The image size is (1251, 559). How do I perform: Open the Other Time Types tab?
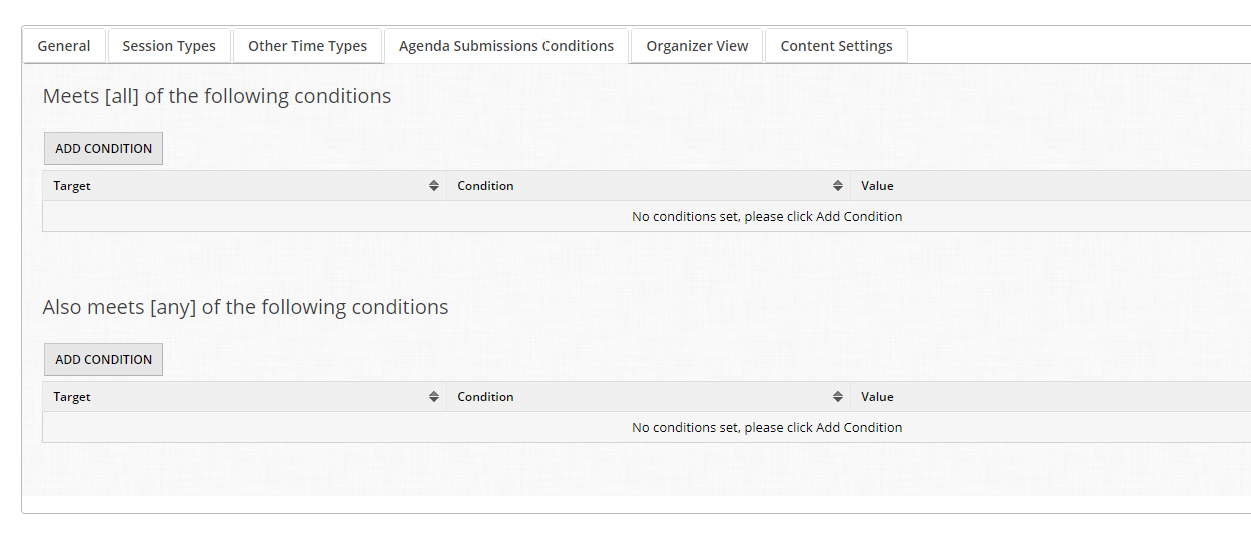pyautogui.click(x=307, y=46)
